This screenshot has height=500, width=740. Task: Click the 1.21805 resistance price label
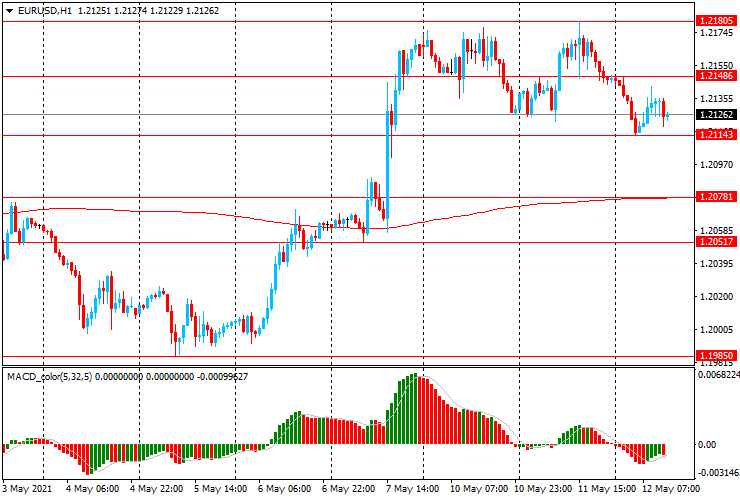pyautogui.click(x=716, y=20)
